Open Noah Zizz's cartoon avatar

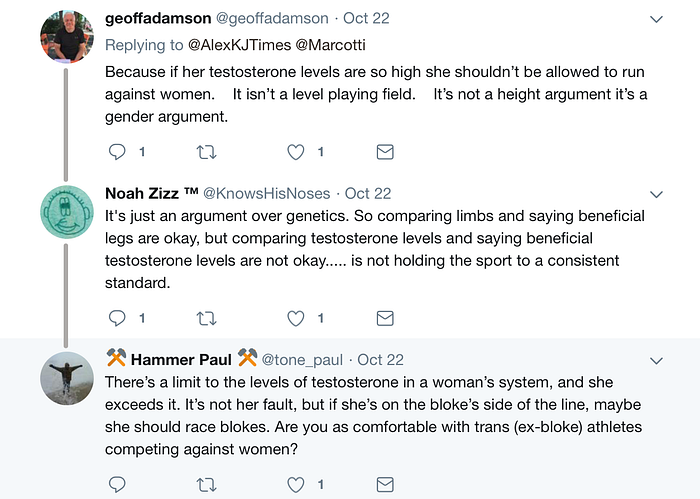[x=67, y=212]
